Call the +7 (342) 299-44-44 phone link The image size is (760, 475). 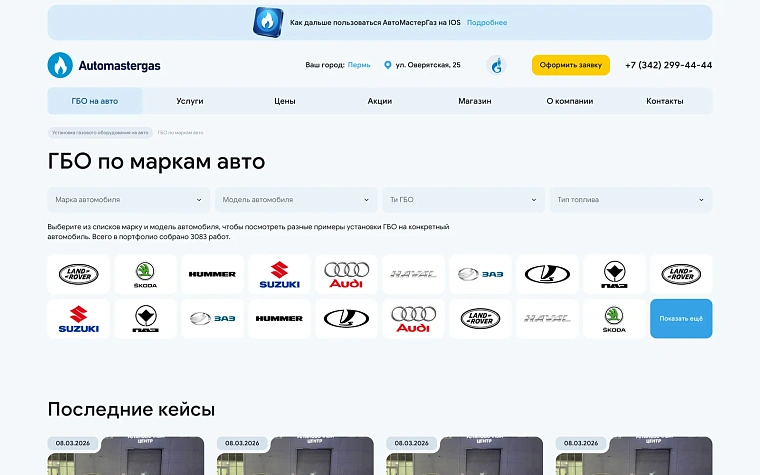pos(668,65)
